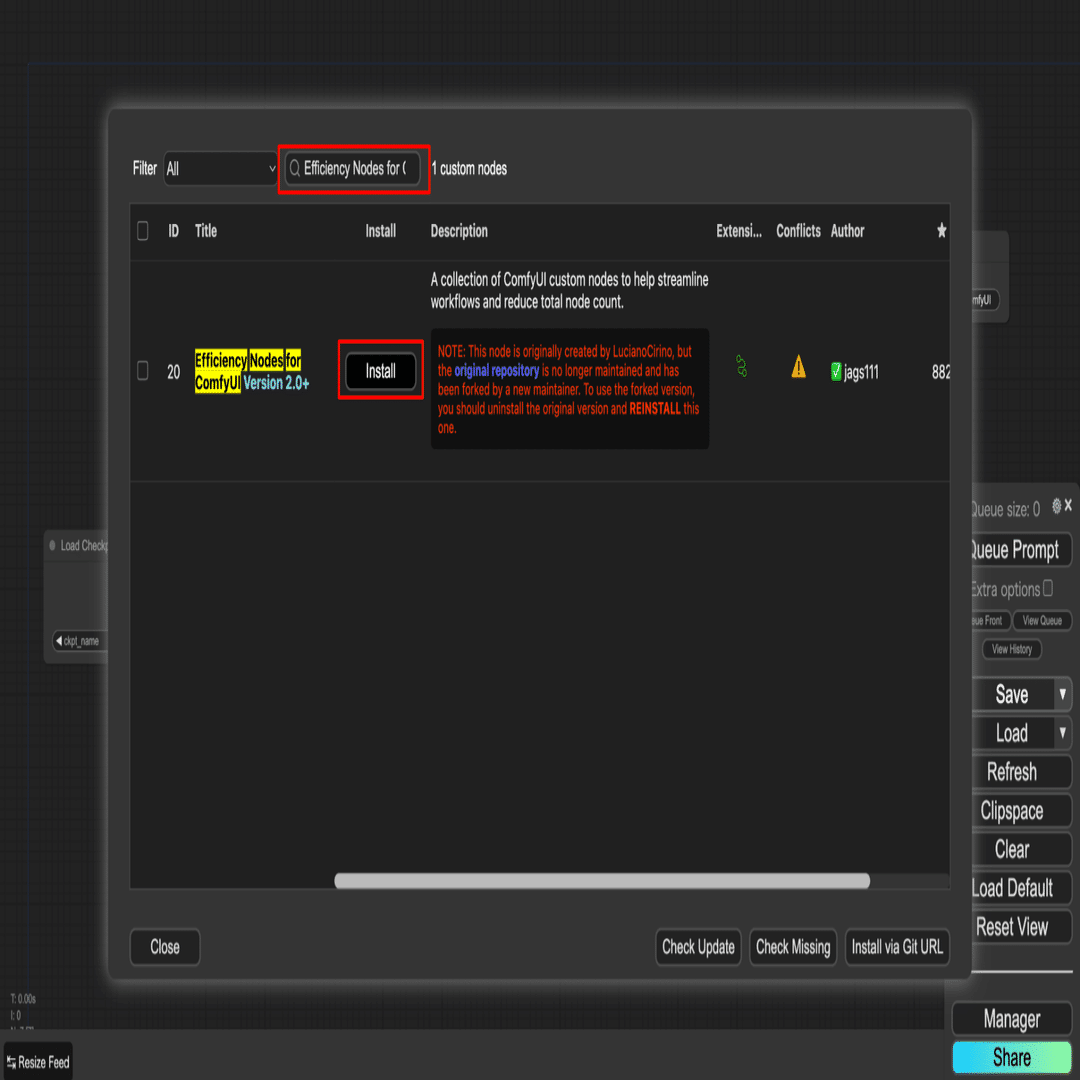Click the Check Missing button
The width and height of the screenshot is (1080, 1080).
pyautogui.click(x=793, y=947)
